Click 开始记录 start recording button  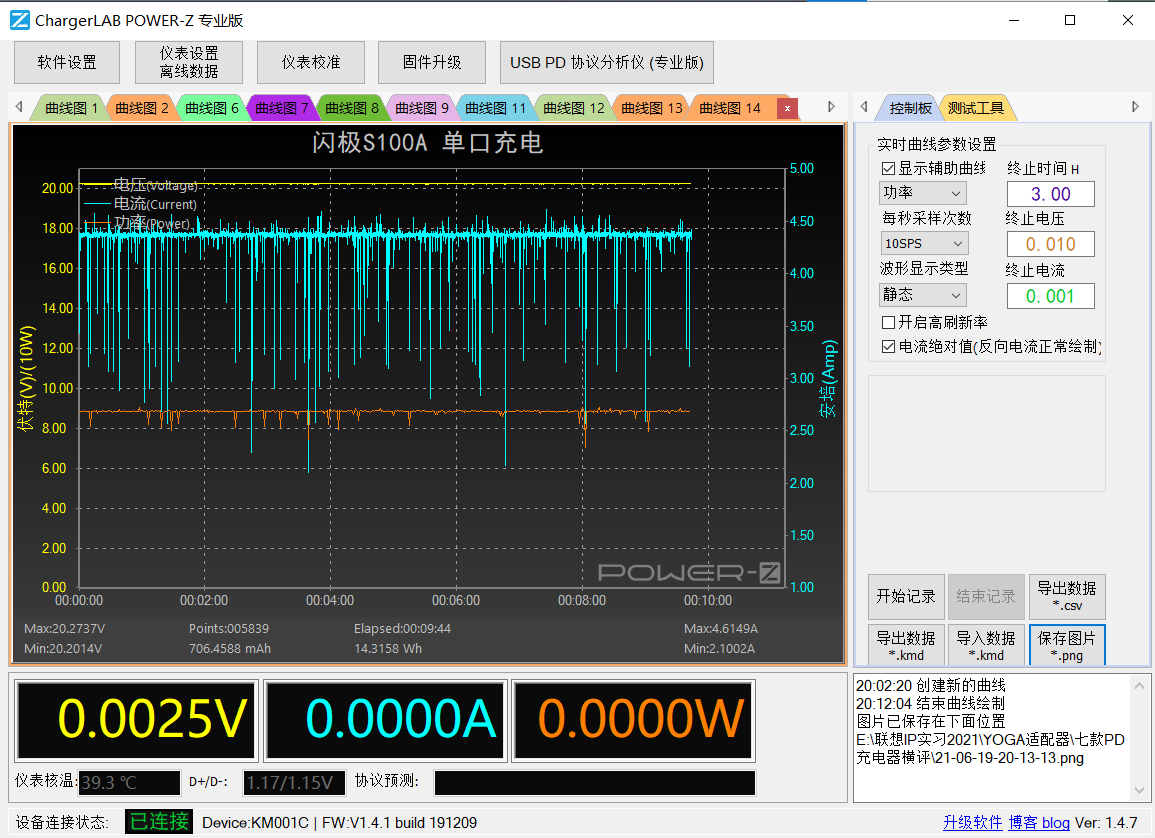point(905,596)
